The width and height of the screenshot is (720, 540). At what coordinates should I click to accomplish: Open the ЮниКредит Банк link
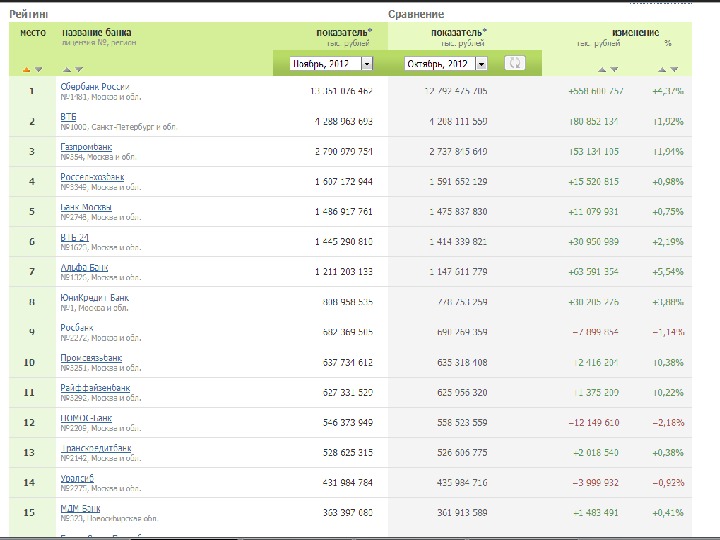(x=95, y=298)
